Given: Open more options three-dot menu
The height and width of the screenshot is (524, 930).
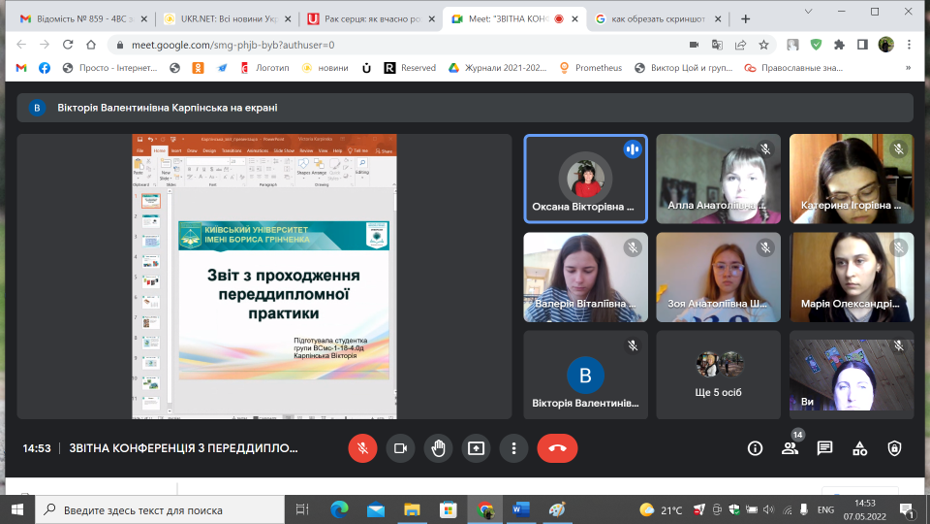Looking at the screenshot, I should (514, 448).
